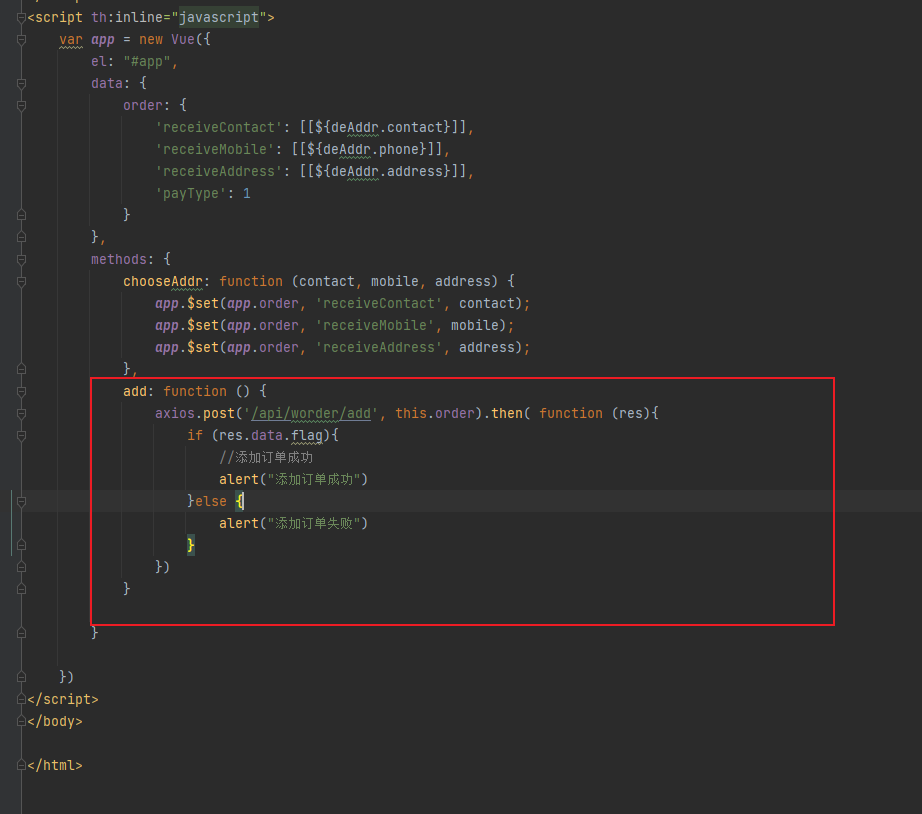Click the "#app" string value
Image resolution: width=922 pixels, height=814 pixels.
[147, 62]
